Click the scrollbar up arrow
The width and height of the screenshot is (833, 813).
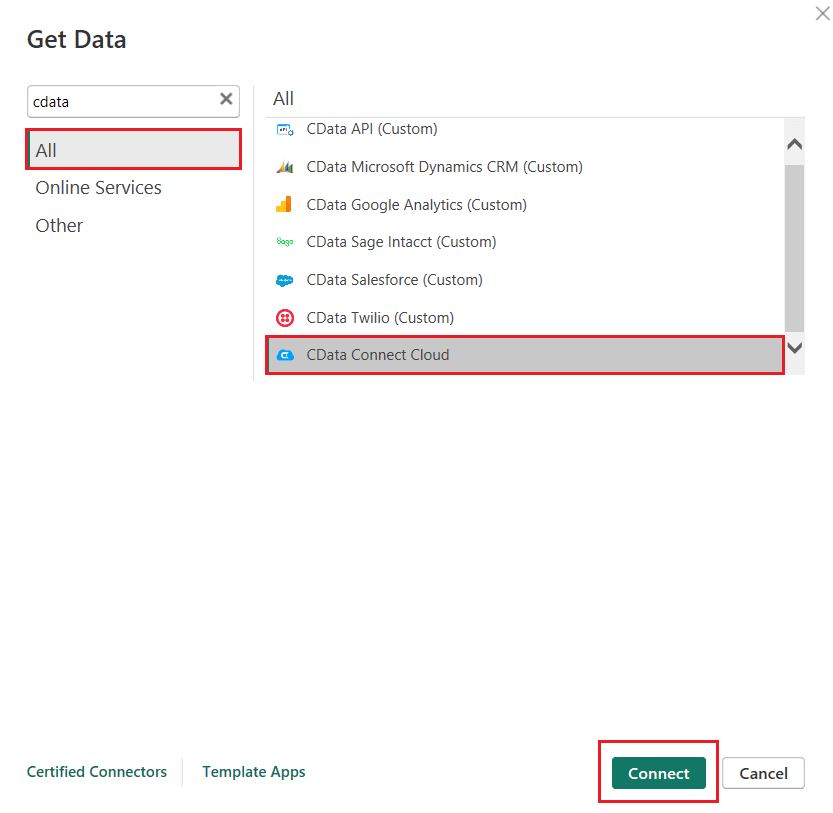coord(794,143)
